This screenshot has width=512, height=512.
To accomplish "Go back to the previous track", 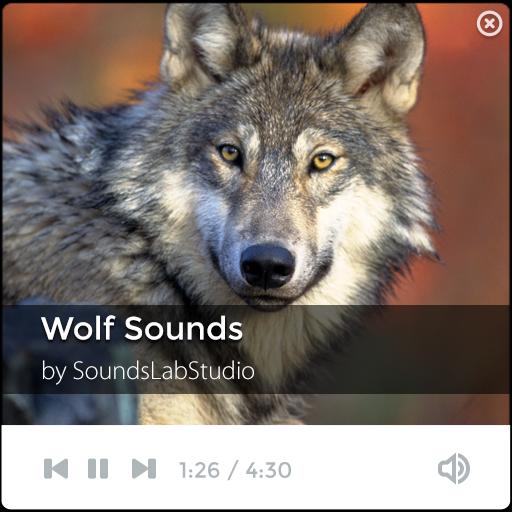I will 56,469.
